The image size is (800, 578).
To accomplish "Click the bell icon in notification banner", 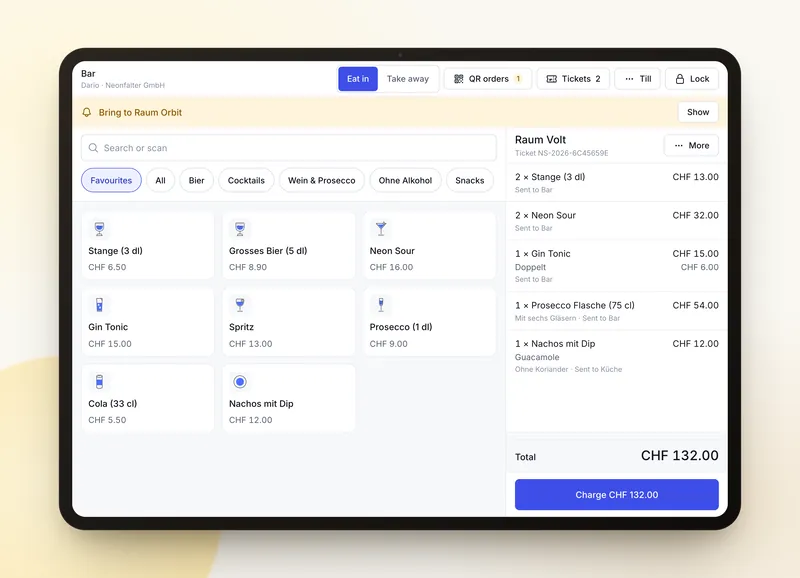I will (87, 112).
